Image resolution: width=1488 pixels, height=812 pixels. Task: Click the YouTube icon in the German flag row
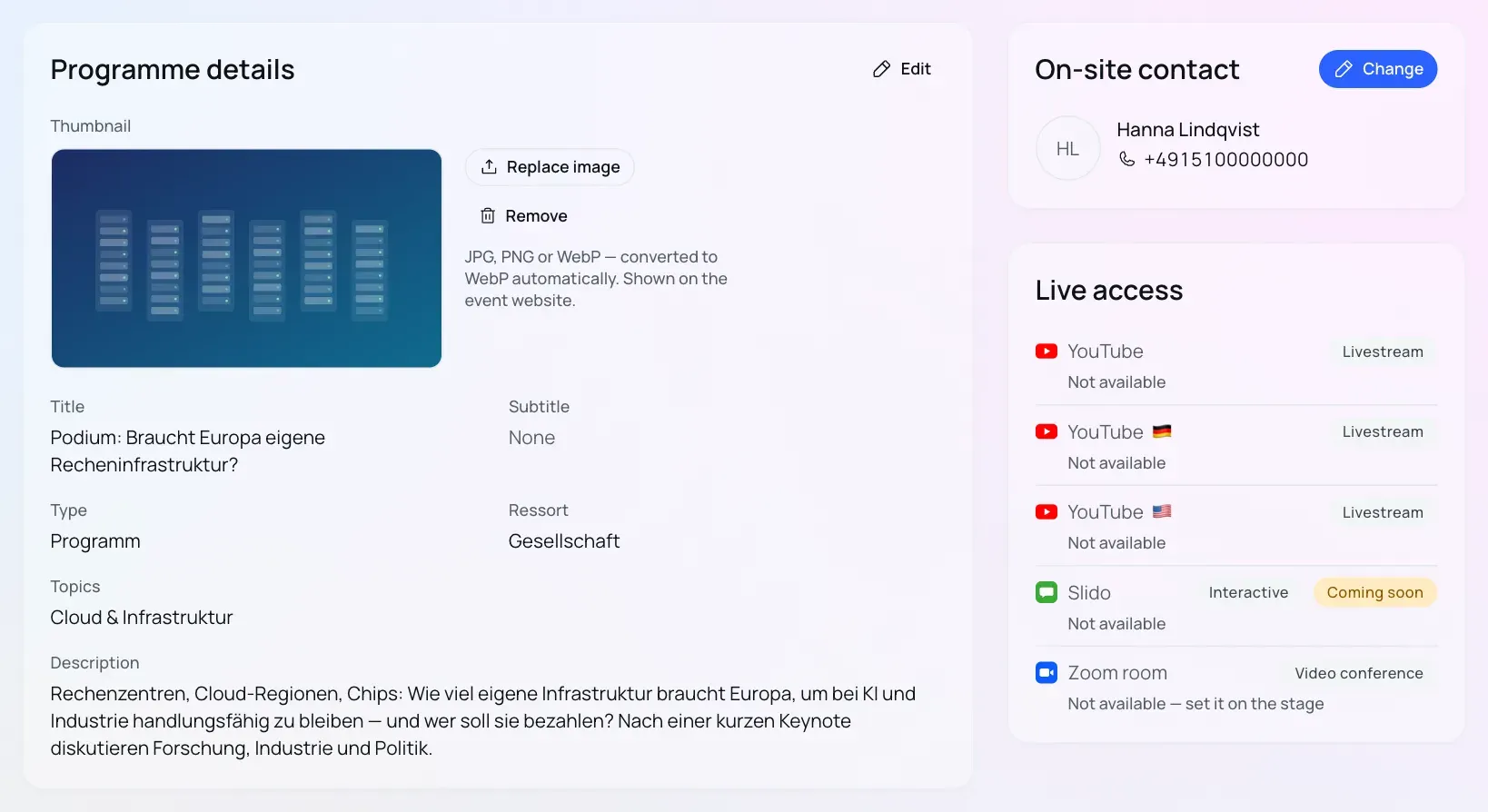pyautogui.click(x=1046, y=431)
